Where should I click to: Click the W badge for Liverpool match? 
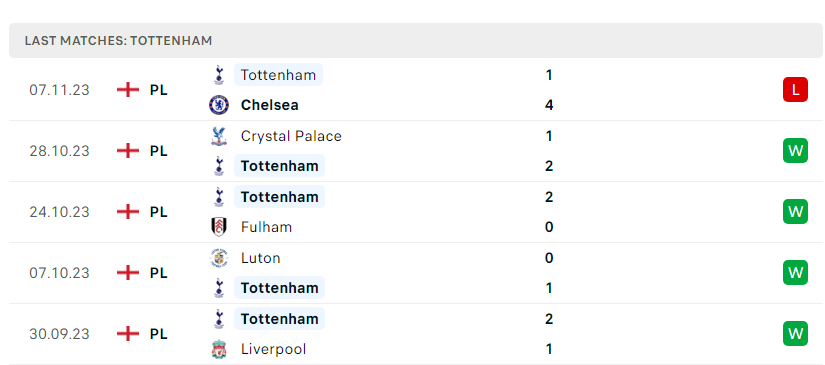[x=795, y=334]
